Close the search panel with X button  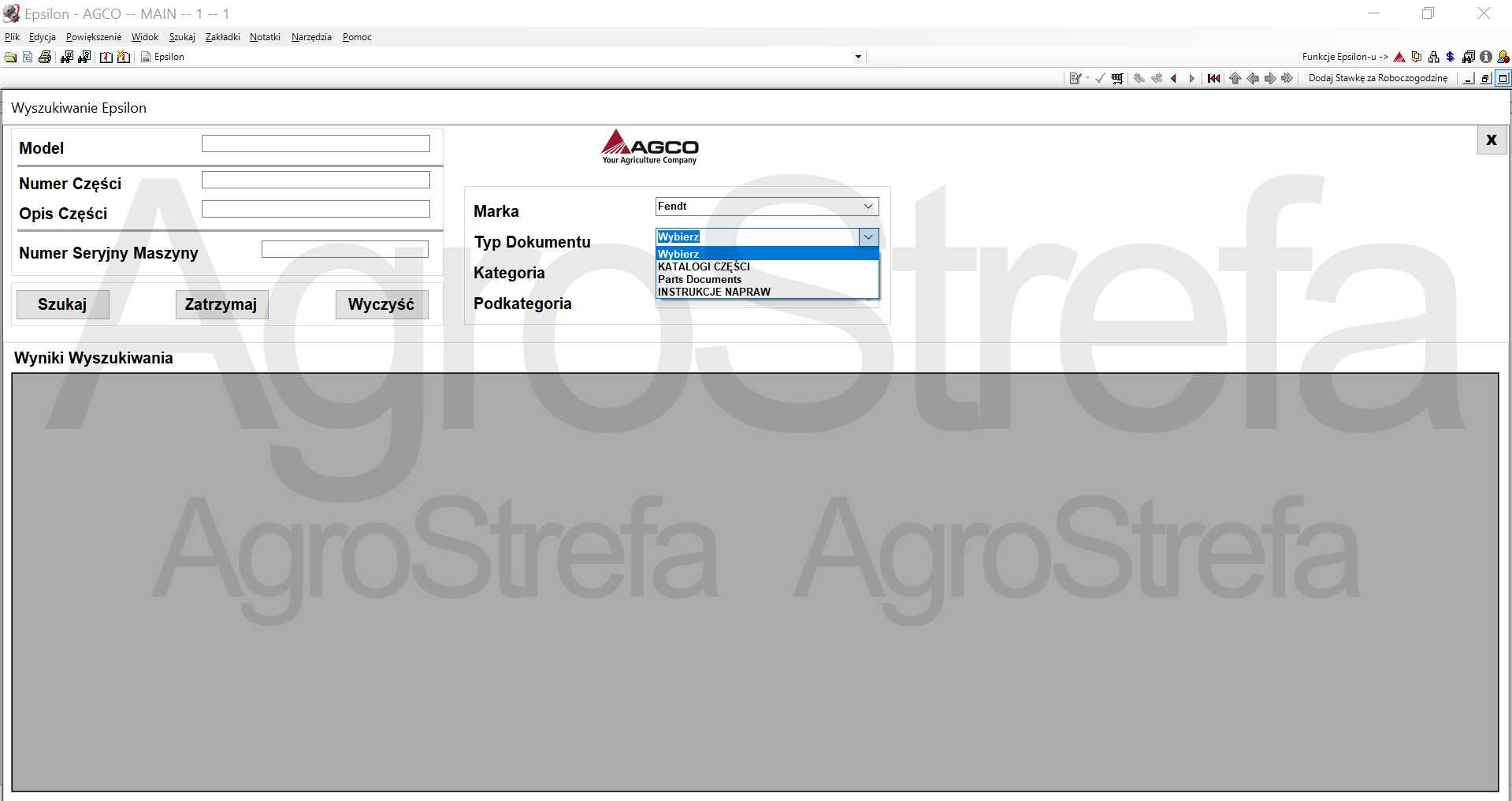(x=1491, y=140)
